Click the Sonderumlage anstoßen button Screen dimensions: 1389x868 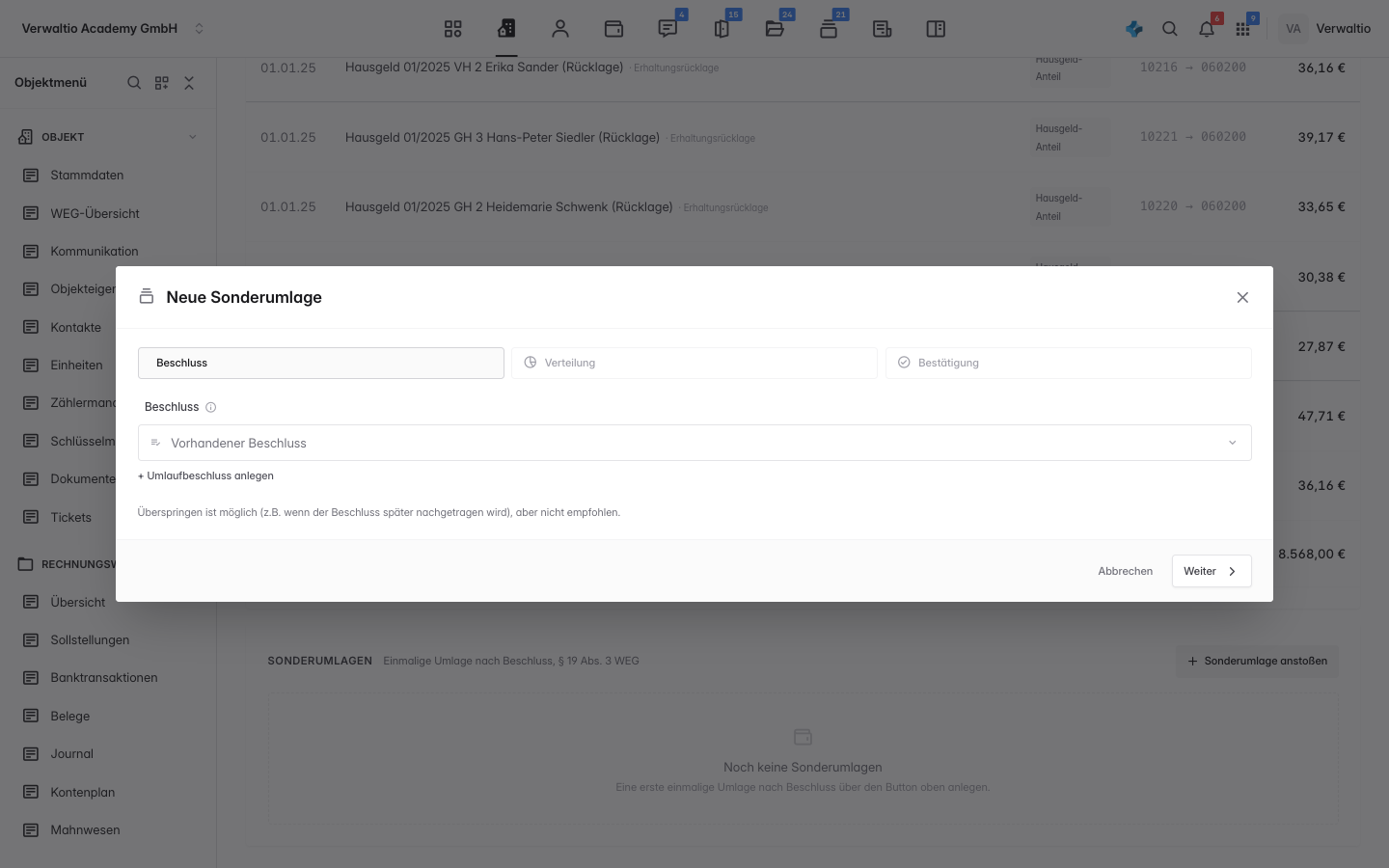[1257, 661]
